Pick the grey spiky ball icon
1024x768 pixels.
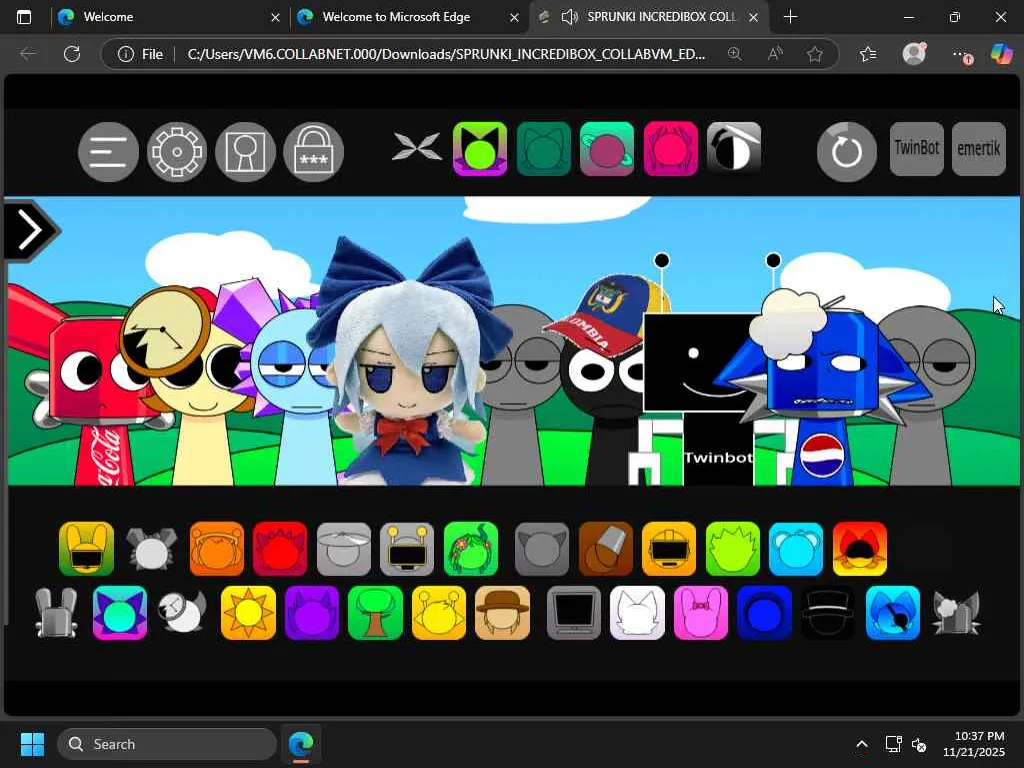[x=151, y=549]
